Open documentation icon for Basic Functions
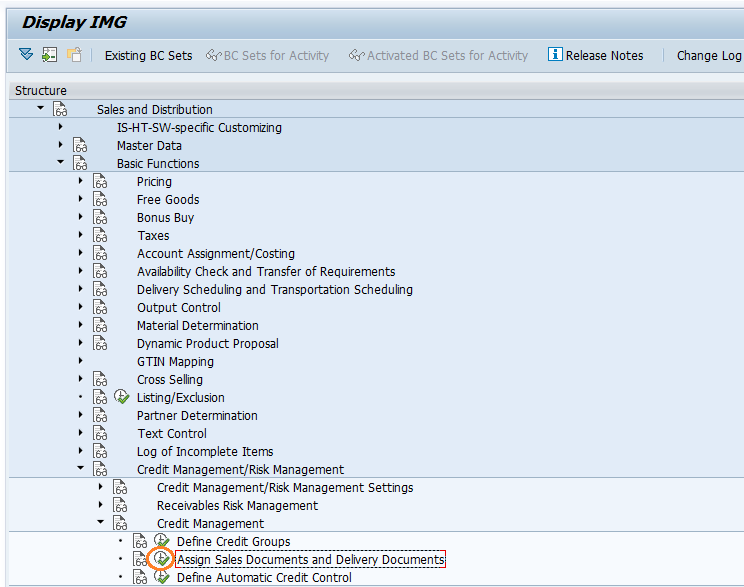The height and width of the screenshot is (587, 744). tap(80, 163)
